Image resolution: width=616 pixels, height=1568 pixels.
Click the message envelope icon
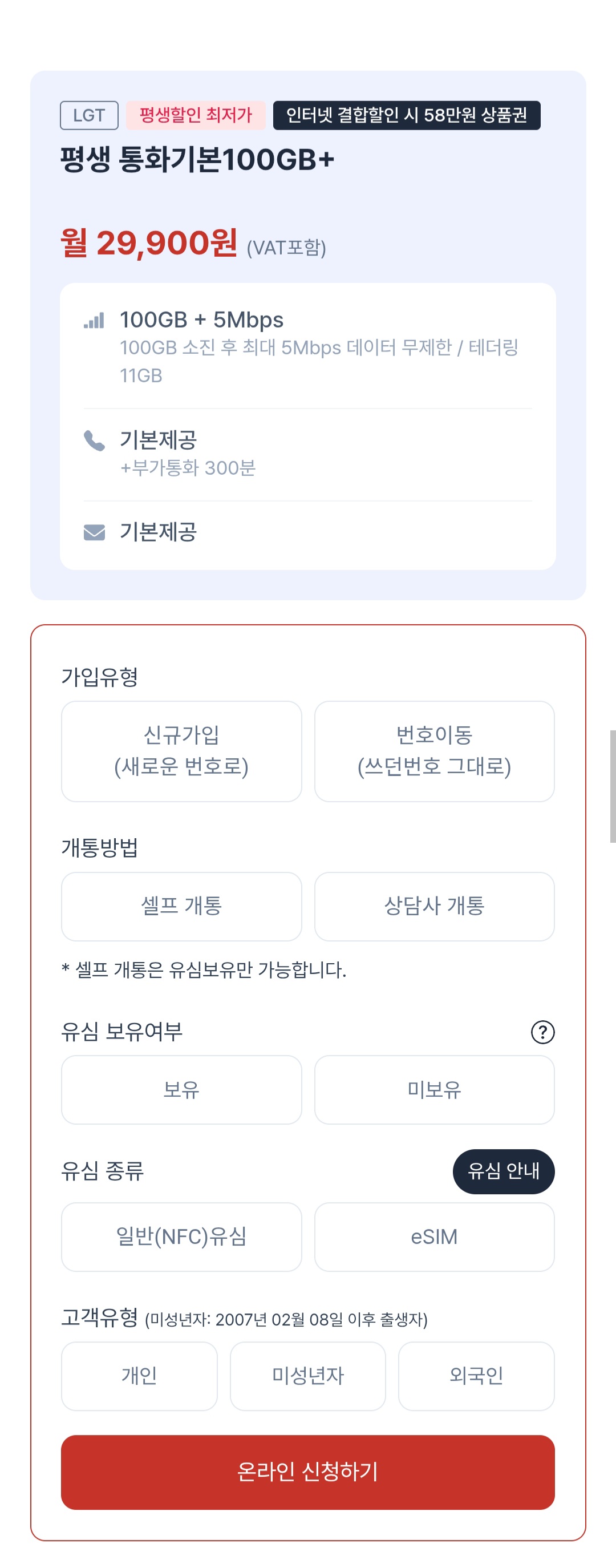(x=94, y=532)
